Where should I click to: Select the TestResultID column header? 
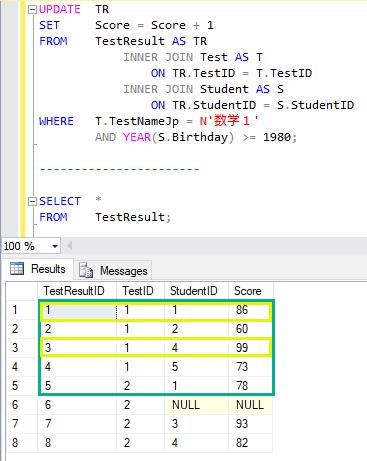coord(77,291)
